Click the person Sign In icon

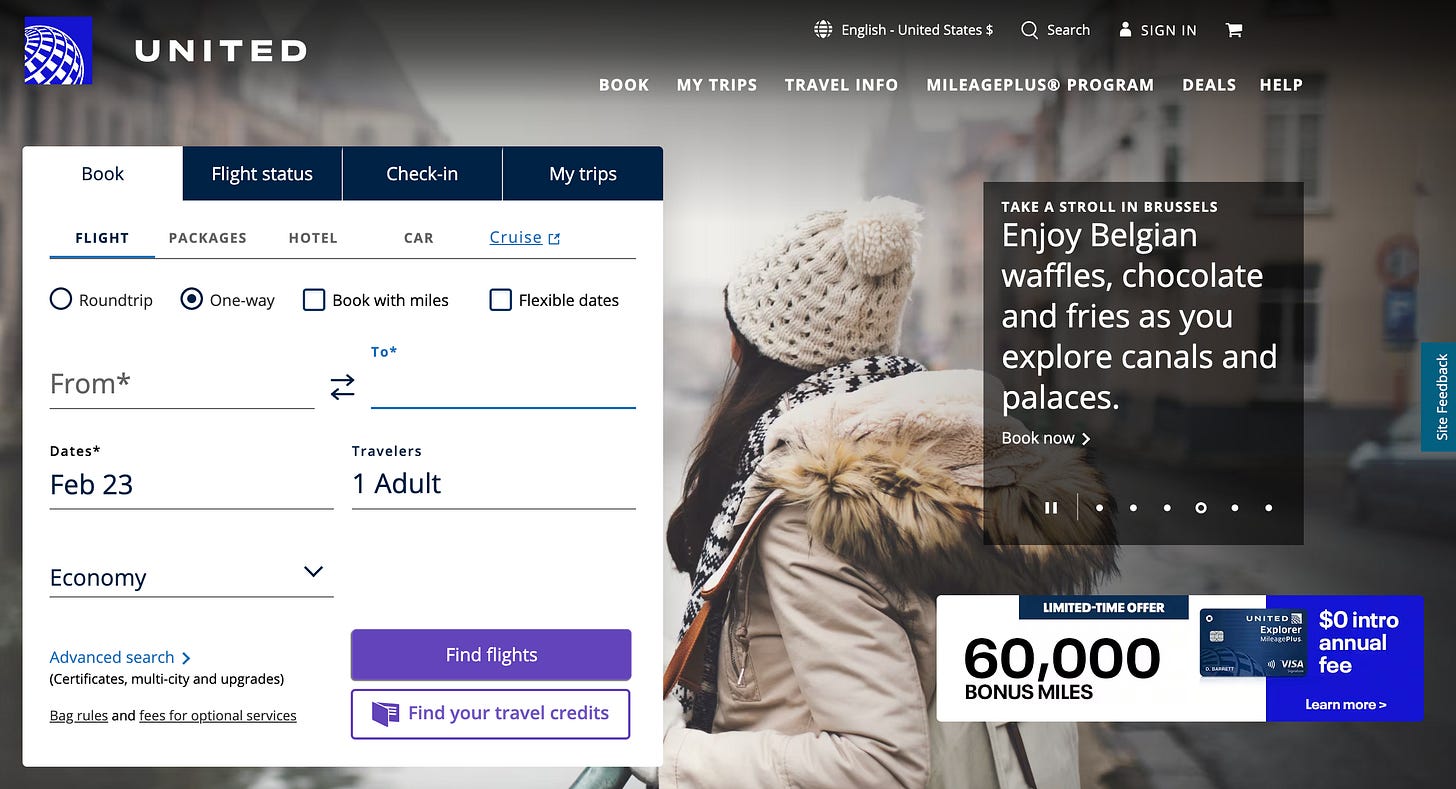(1125, 30)
